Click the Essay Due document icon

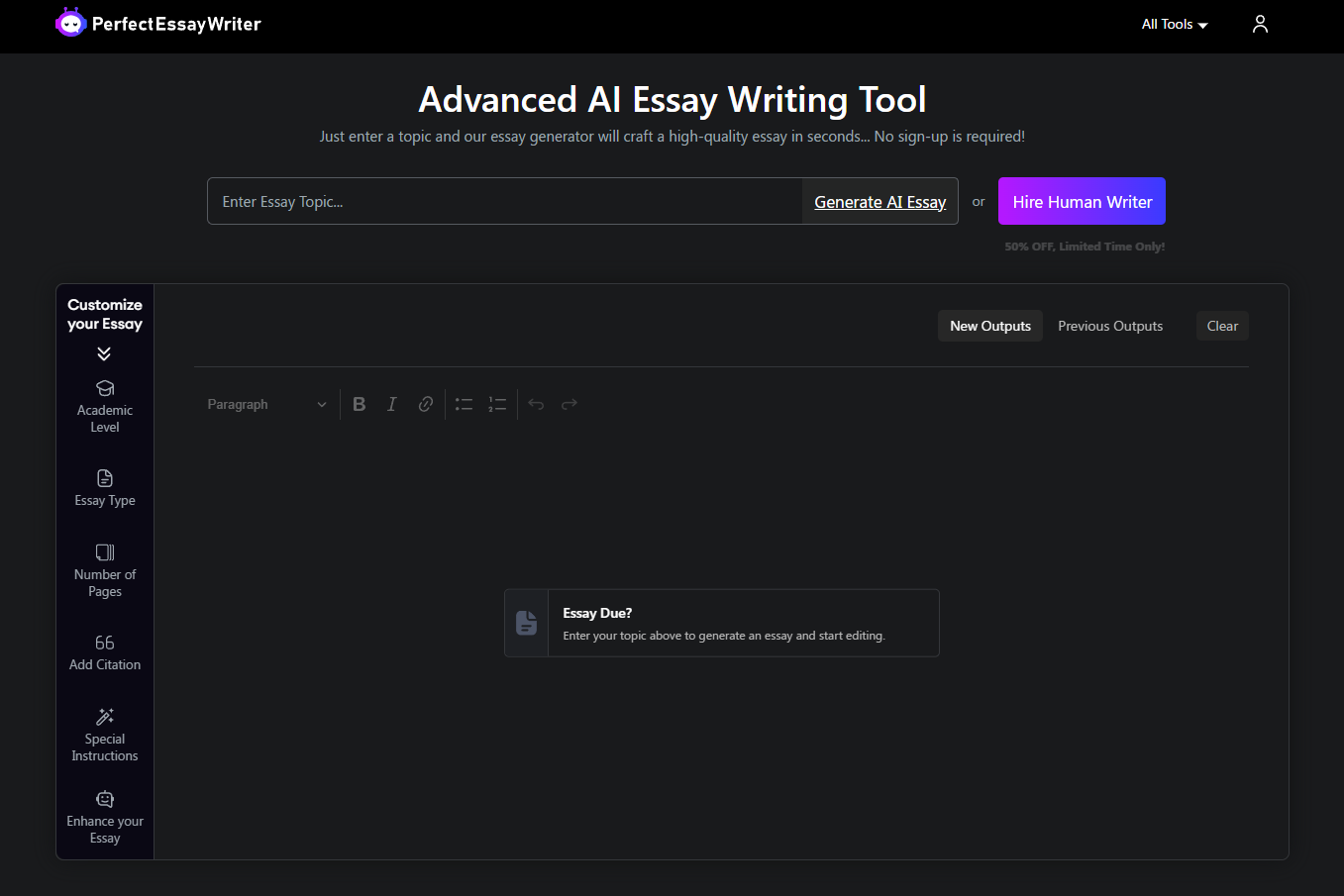point(527,623)
